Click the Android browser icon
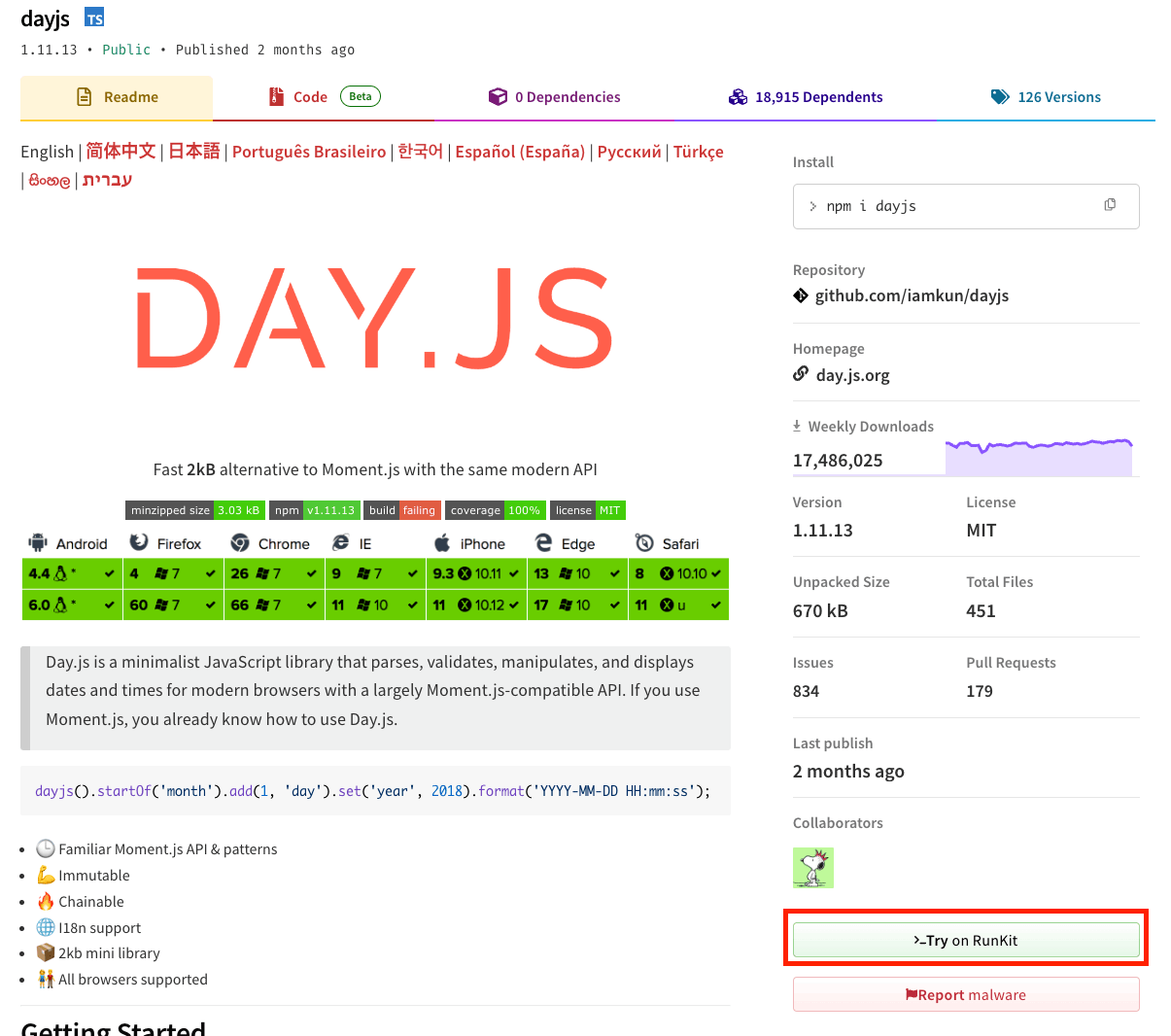This screenshot has height=1036, width=1171. (38, 542)
